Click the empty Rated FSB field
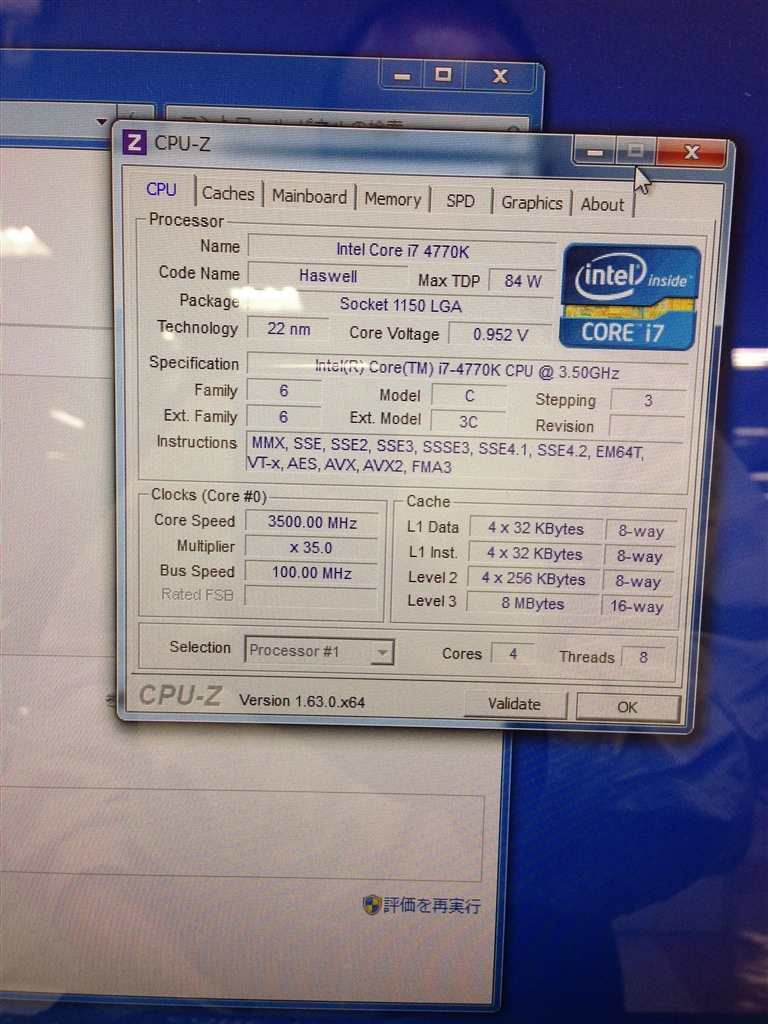 [311, 597]
